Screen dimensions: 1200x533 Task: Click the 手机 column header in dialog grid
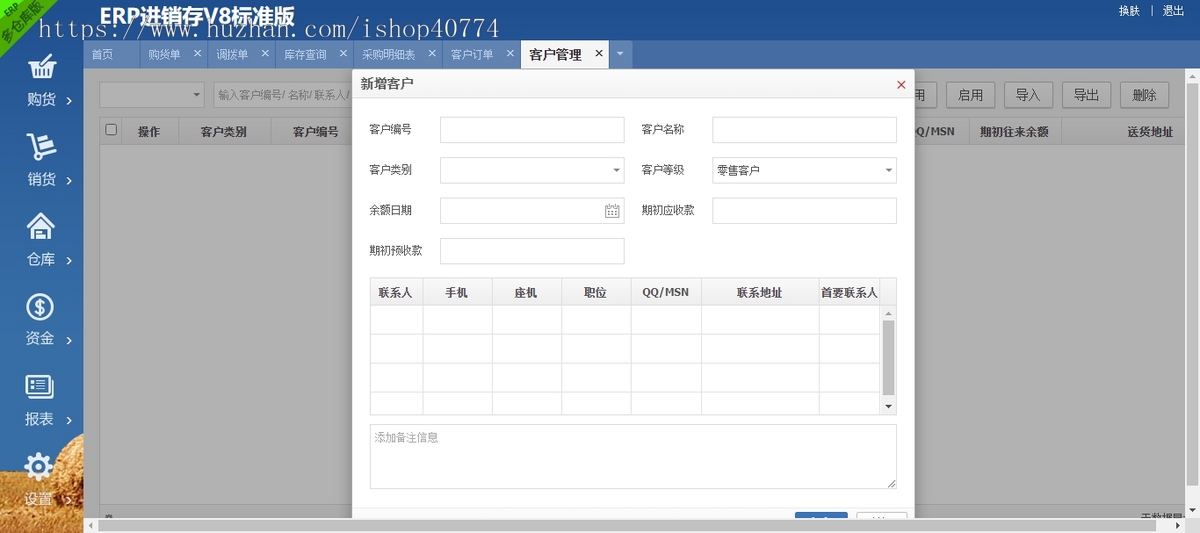pos(457,292)
